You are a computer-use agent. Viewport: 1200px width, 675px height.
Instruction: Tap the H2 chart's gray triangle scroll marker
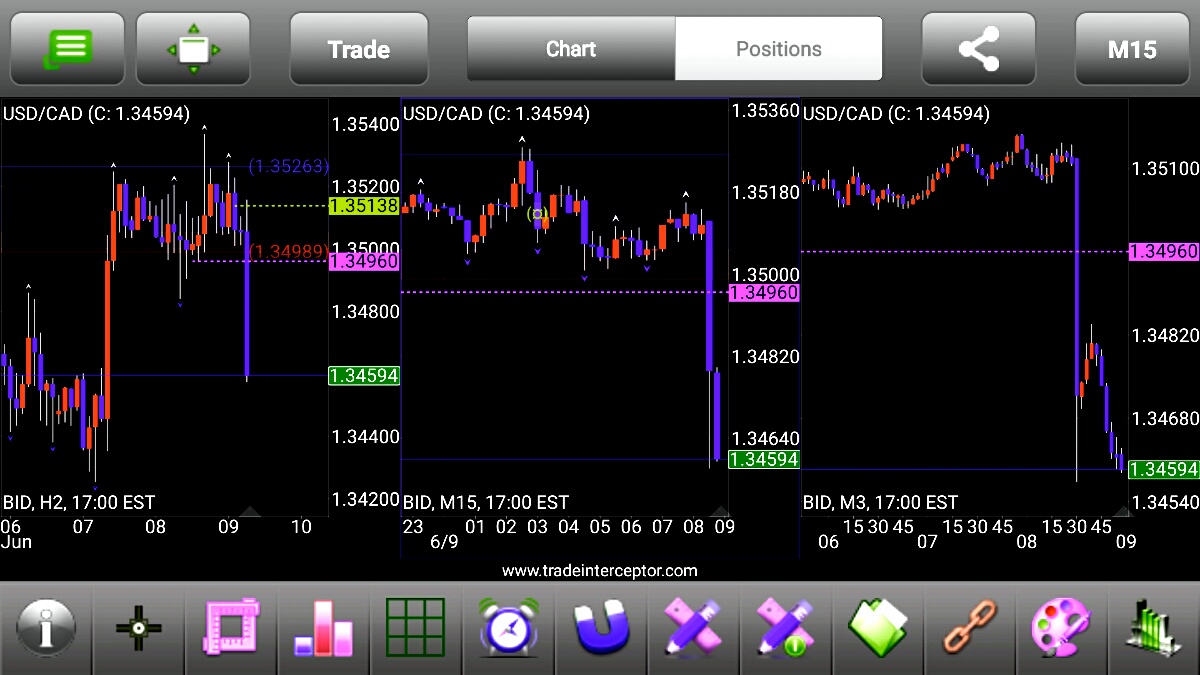point(250,512)
